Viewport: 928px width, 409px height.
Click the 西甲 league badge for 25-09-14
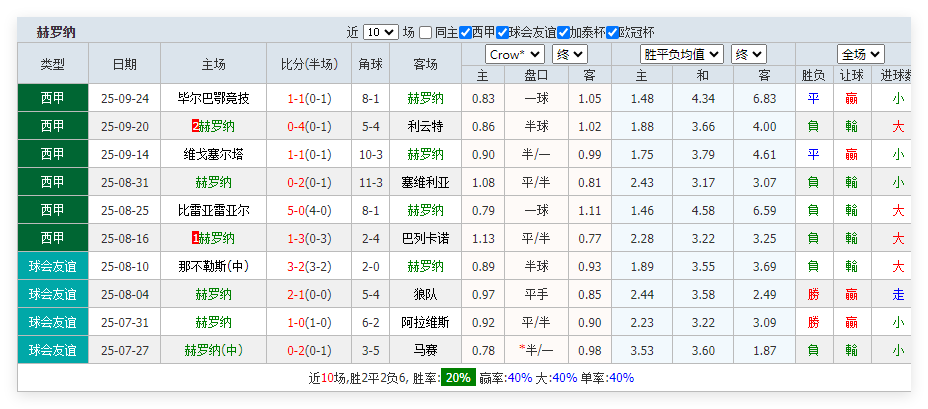(x=53, y=154)
